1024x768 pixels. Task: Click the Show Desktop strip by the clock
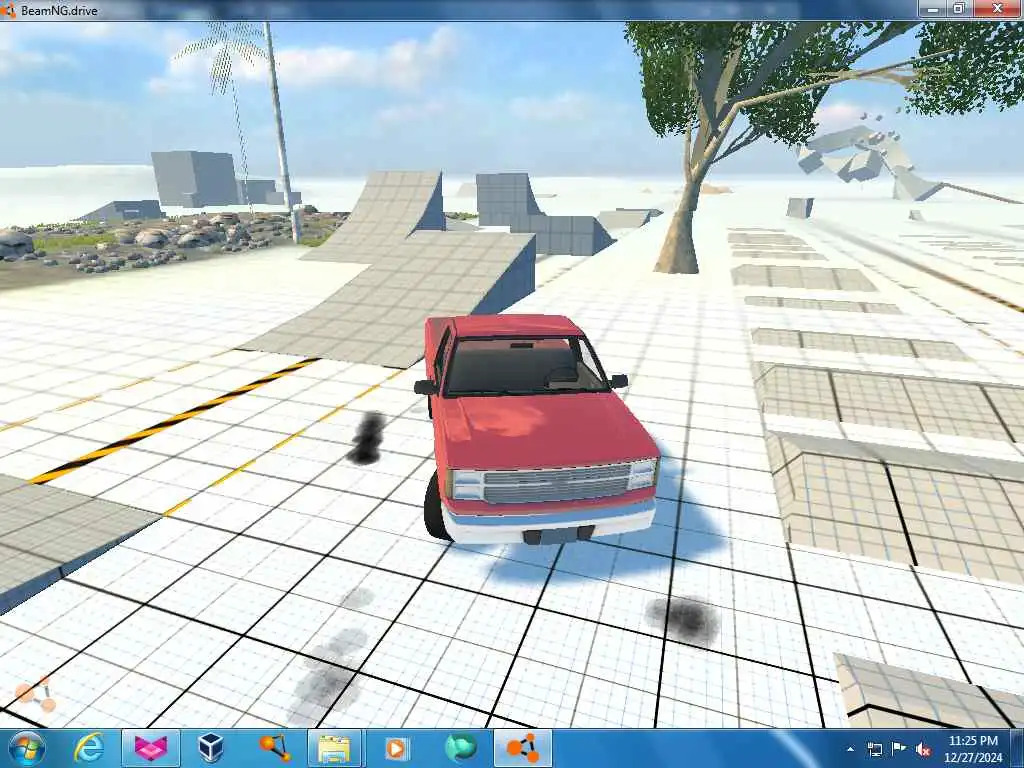click(x=1019, y=748)
